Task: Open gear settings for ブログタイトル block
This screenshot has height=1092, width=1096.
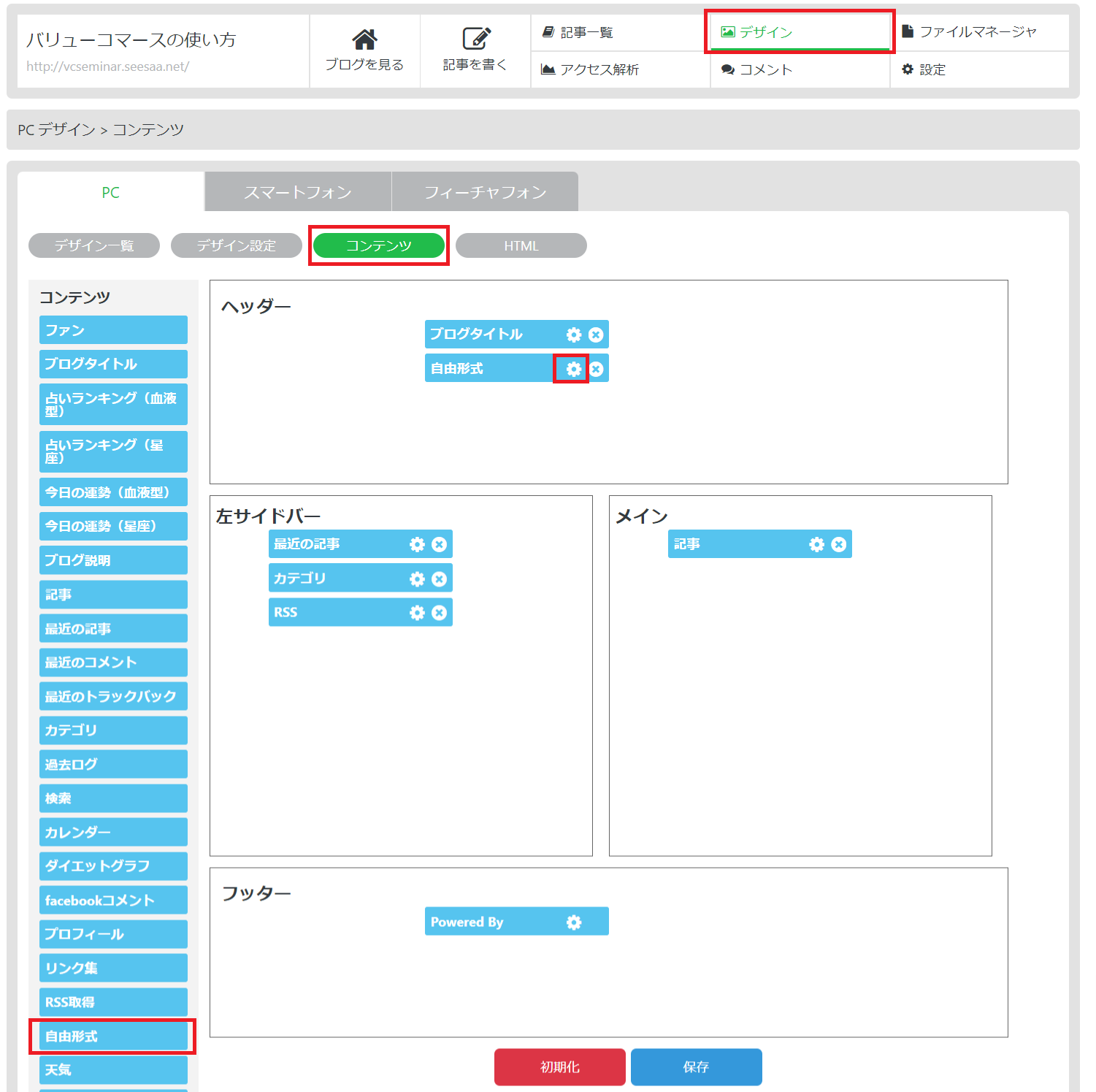Action: (574, 335)
